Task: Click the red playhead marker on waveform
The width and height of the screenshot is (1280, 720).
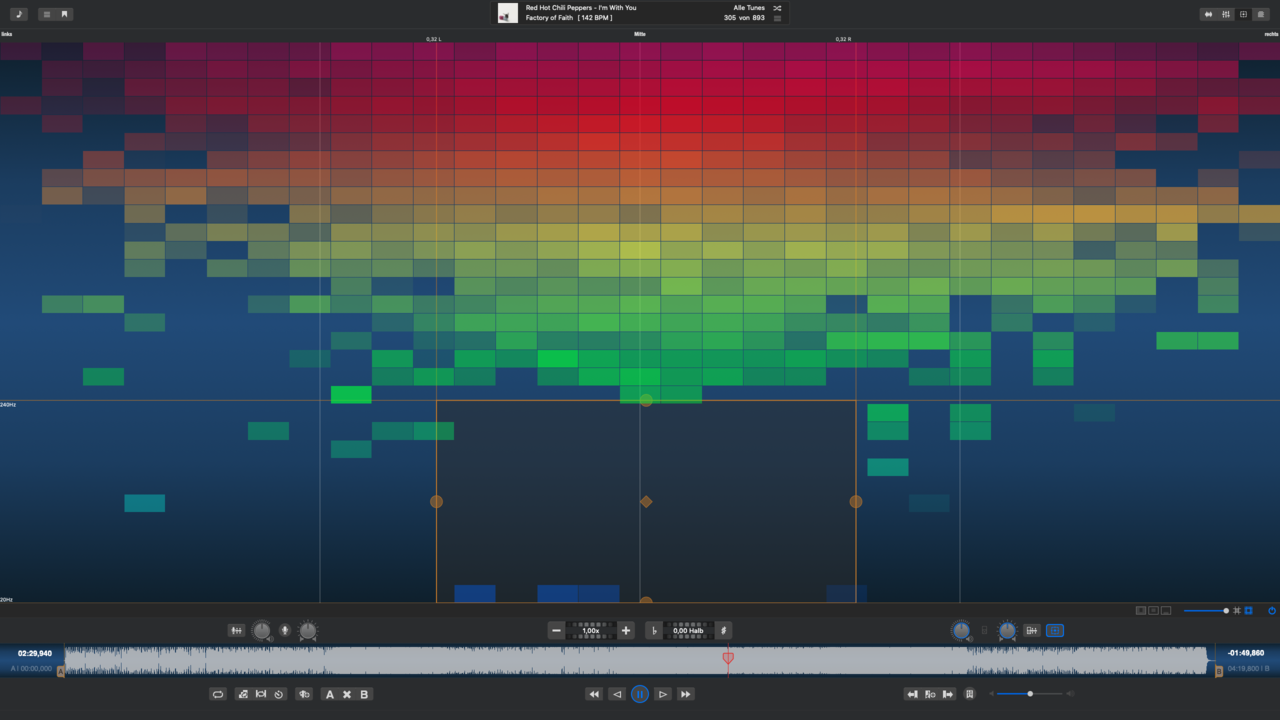Action: tap(728, 658)
